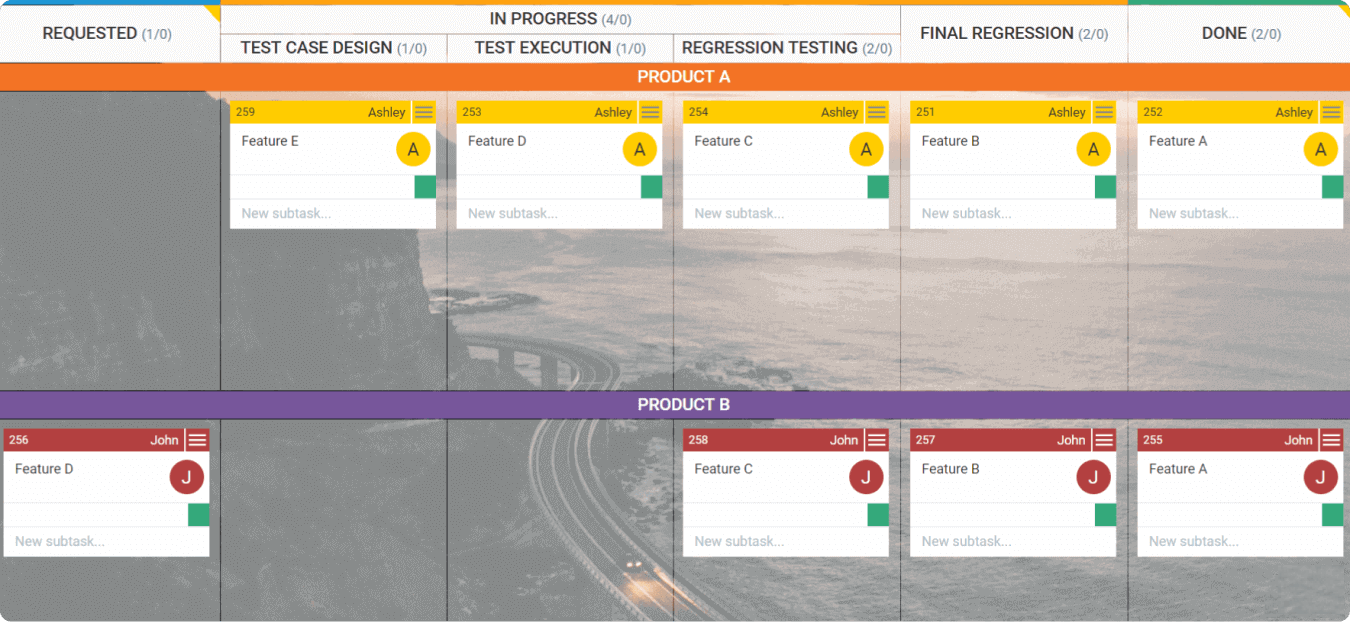Click Ashley's avatar on the Feature D card

pos(639,148)
